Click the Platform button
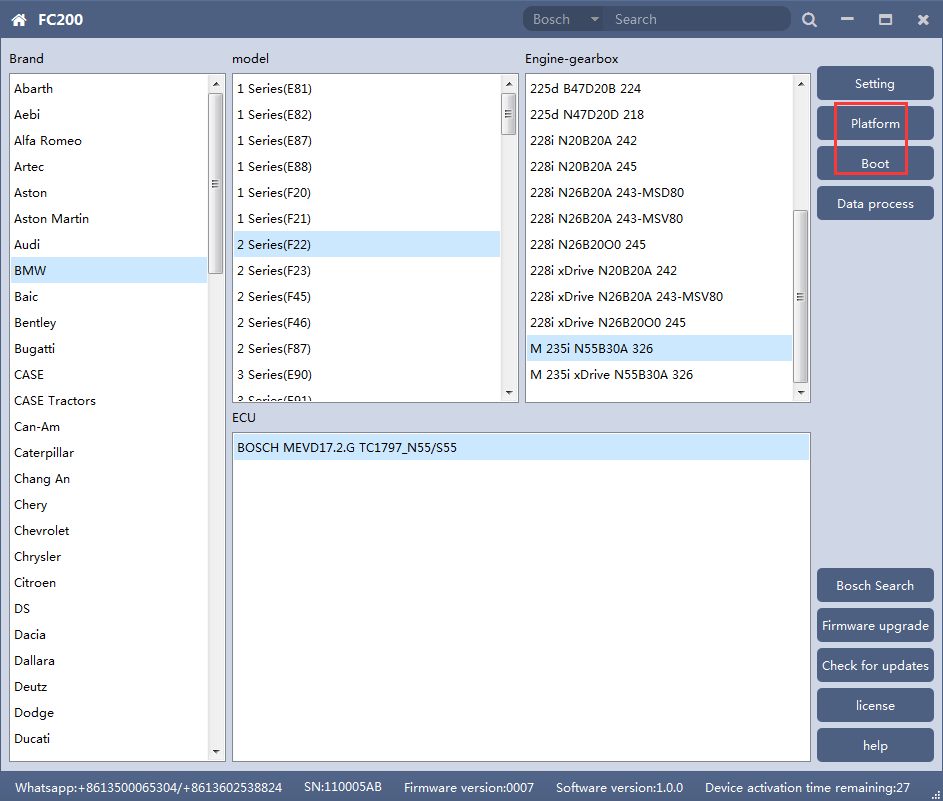 875,123
